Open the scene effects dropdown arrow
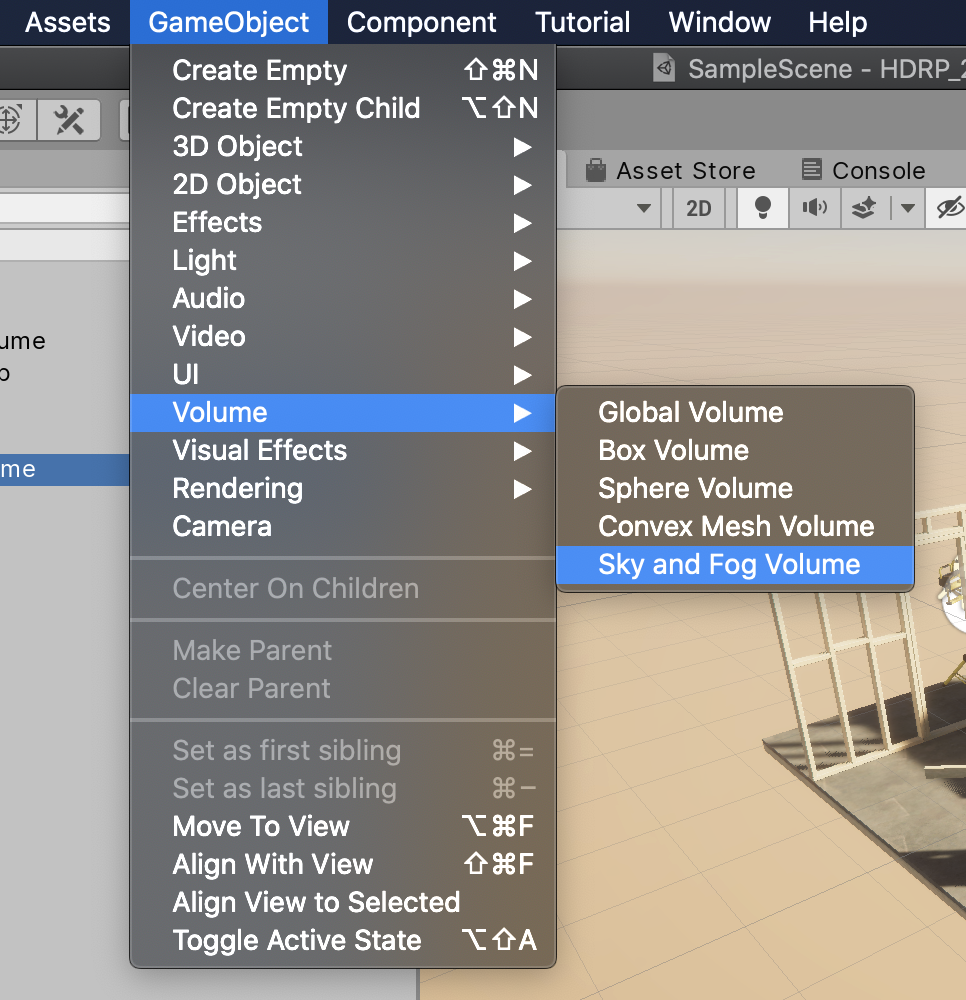 [908, 208]
